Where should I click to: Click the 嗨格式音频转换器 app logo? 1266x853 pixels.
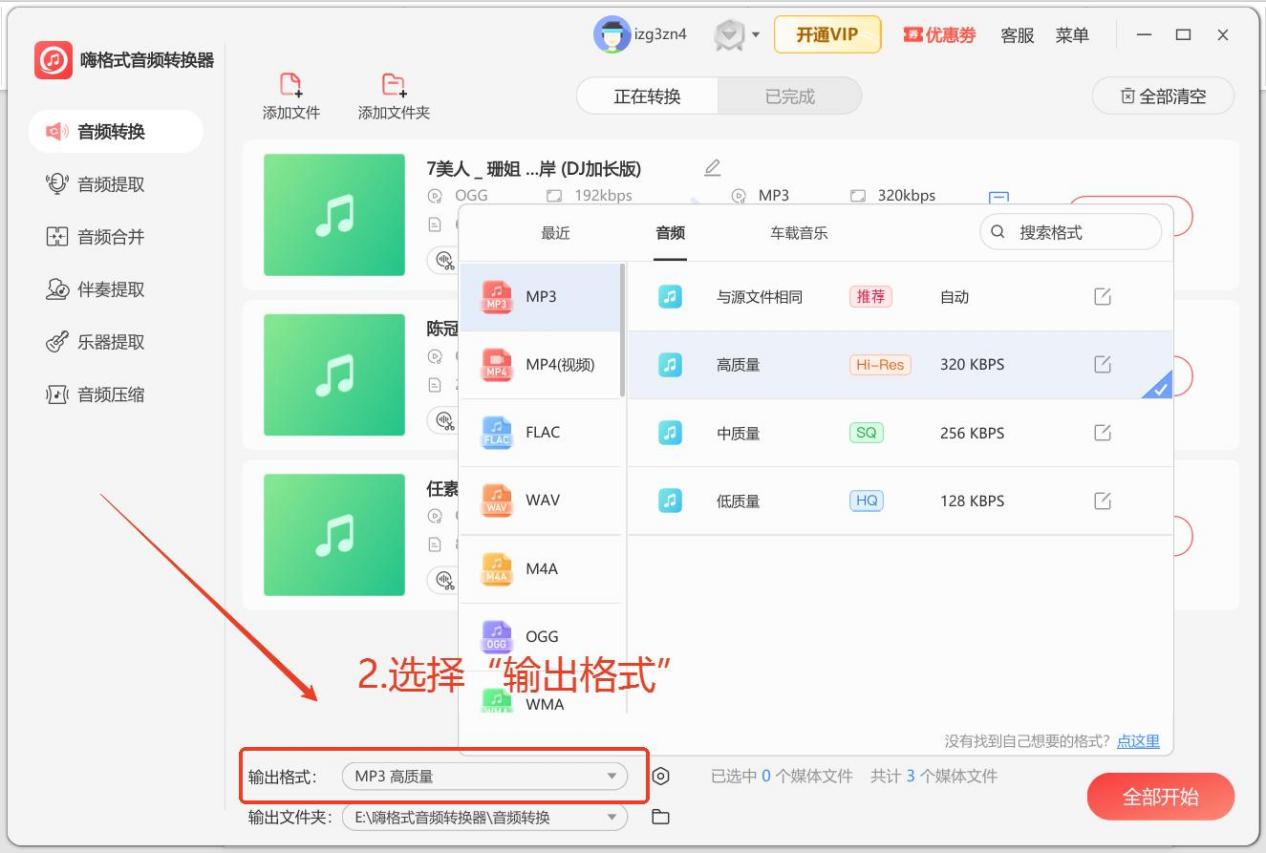tap(54, 60)
